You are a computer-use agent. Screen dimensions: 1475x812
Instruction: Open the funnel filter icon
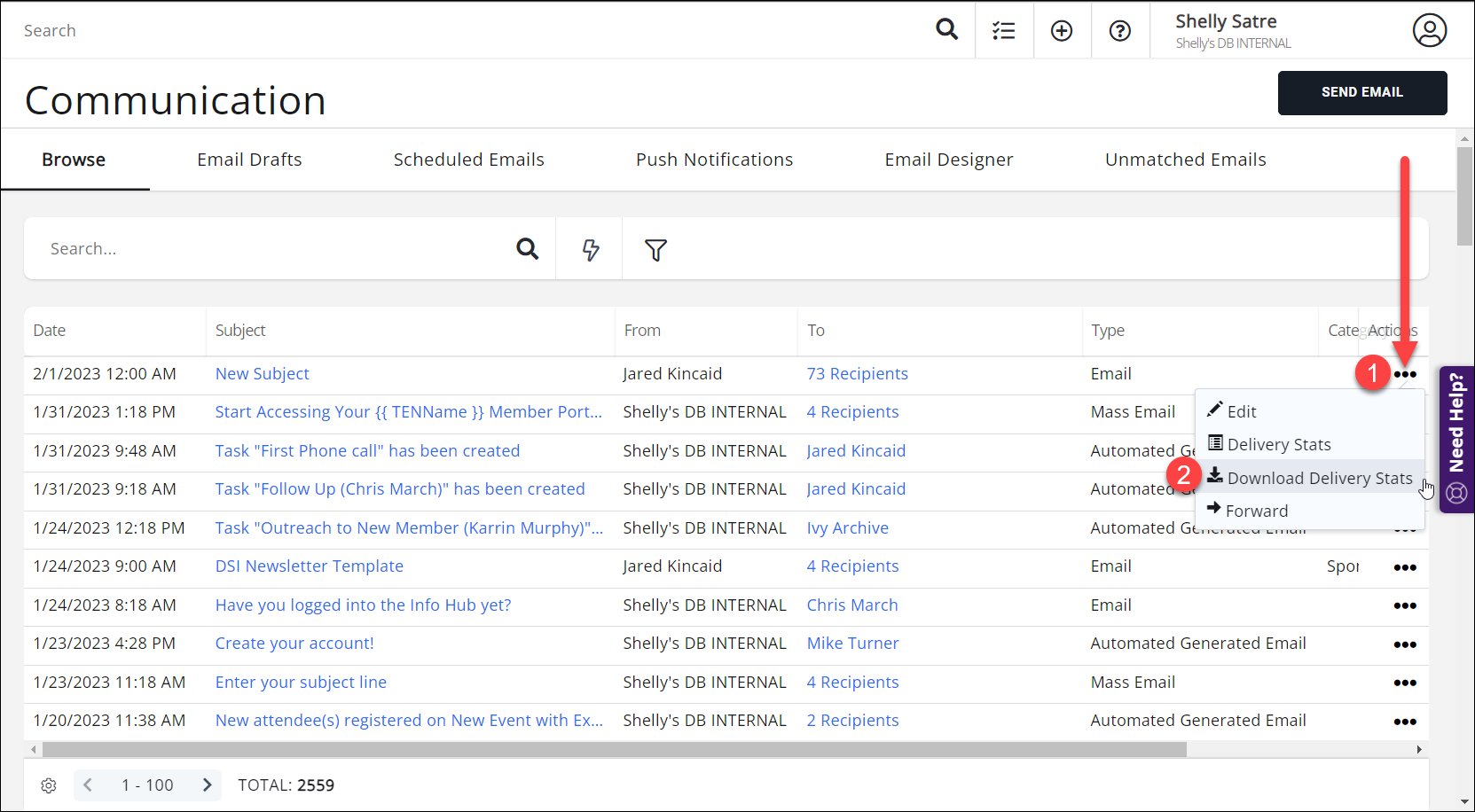tap(655, 250)
